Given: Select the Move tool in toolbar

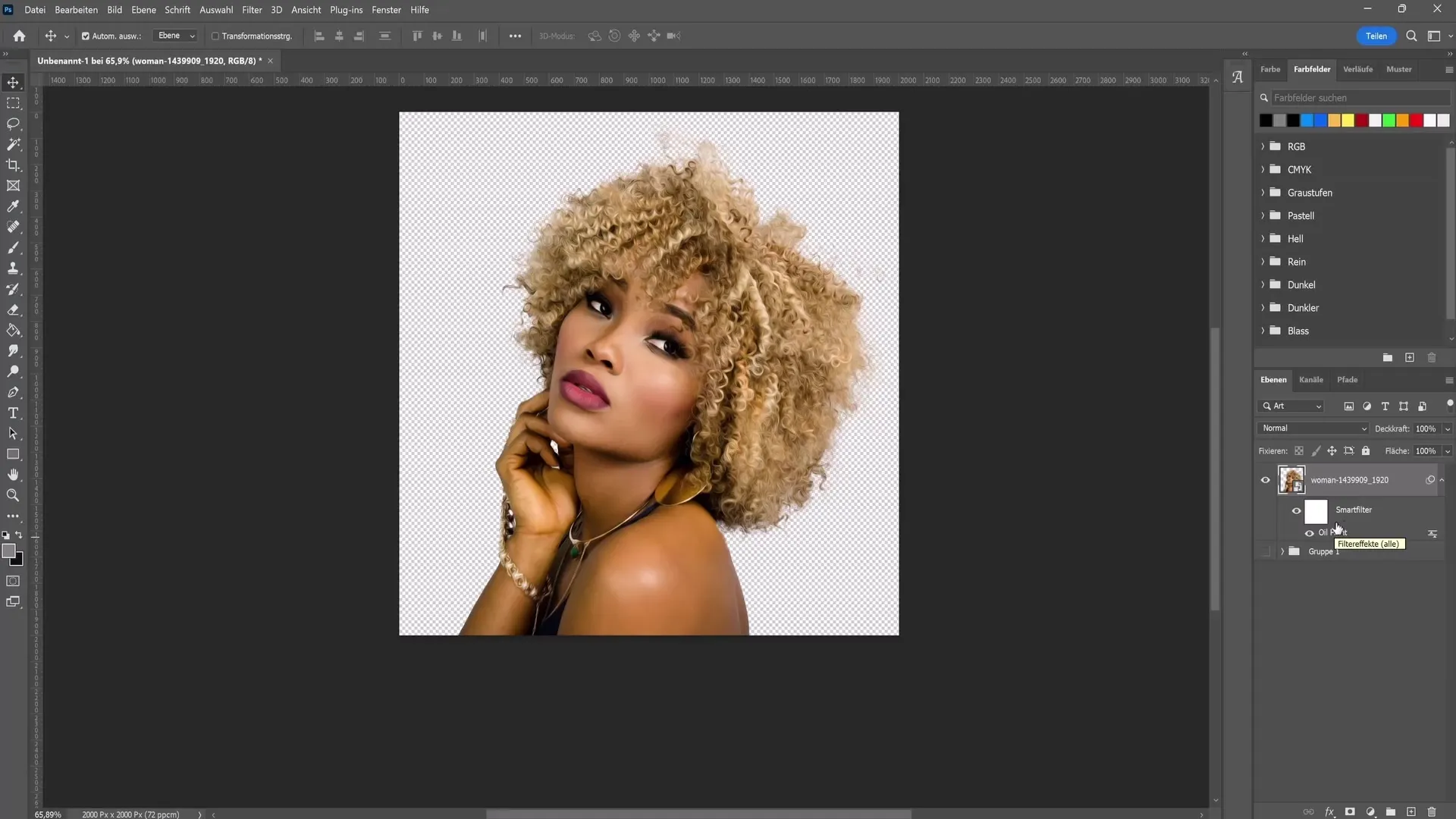Looking at the screenshot, I should click(14, 82).
